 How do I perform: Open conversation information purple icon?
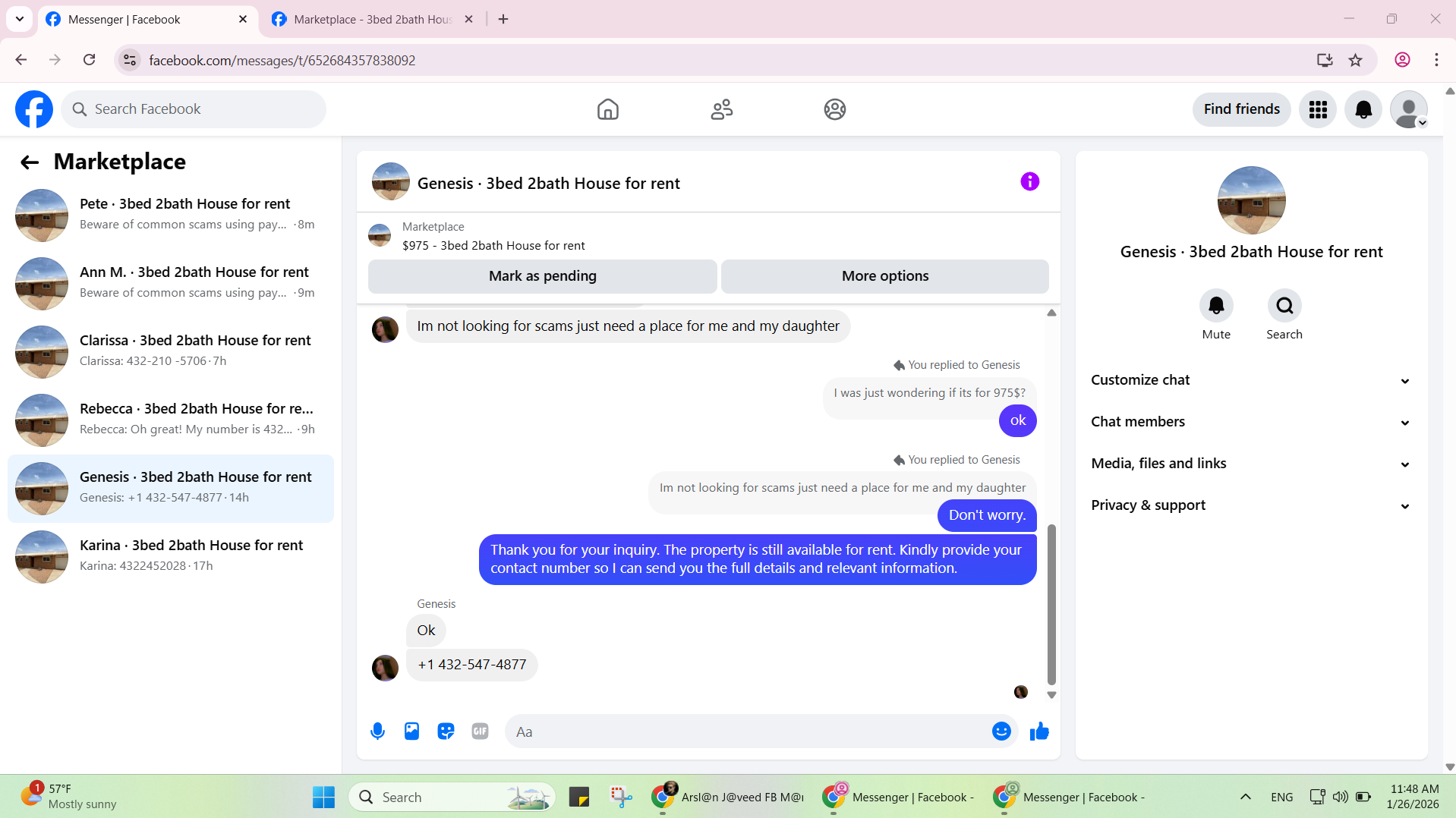click(1029, 181)
